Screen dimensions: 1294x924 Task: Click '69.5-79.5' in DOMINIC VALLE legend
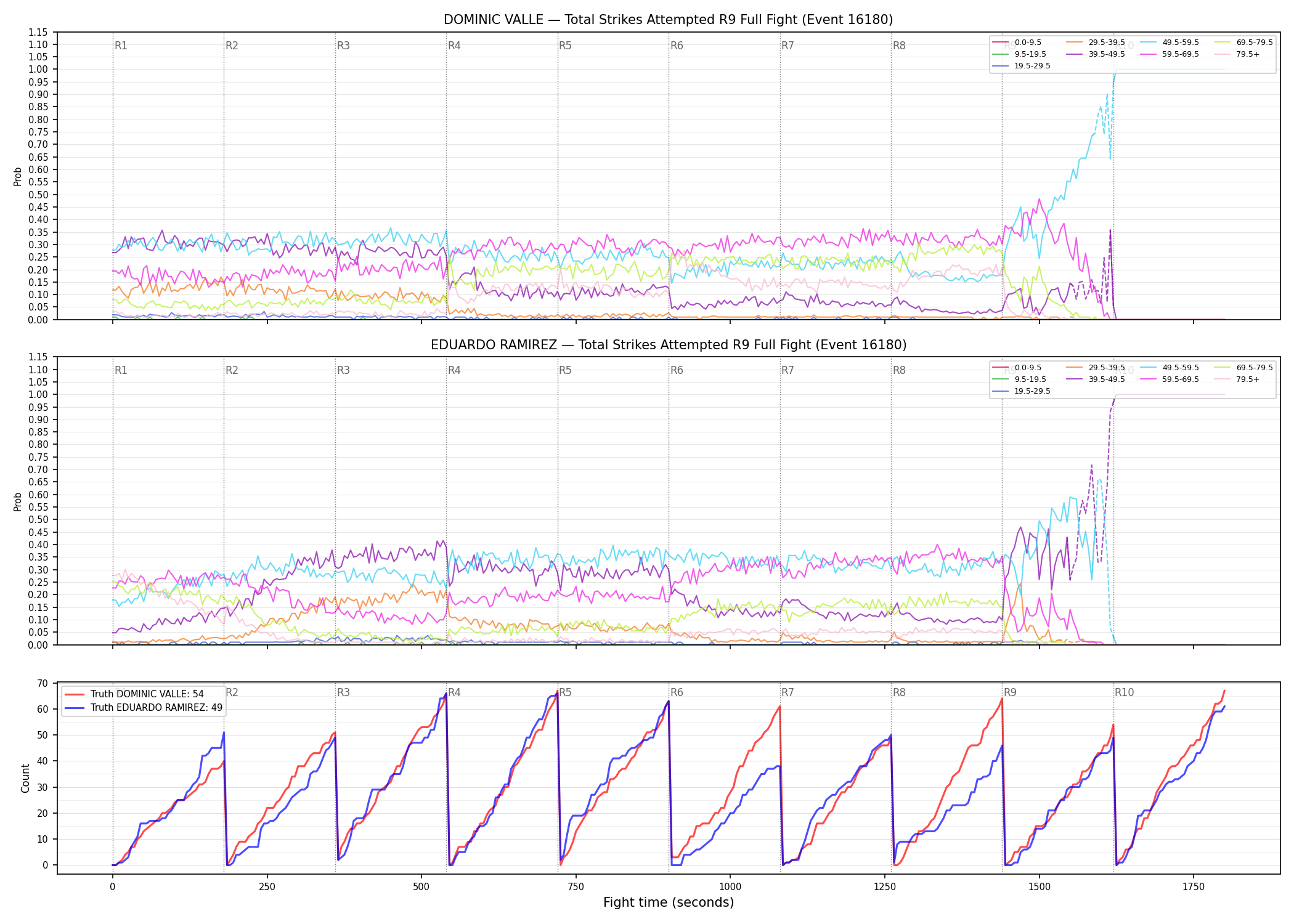click(x=1255, y=43)
